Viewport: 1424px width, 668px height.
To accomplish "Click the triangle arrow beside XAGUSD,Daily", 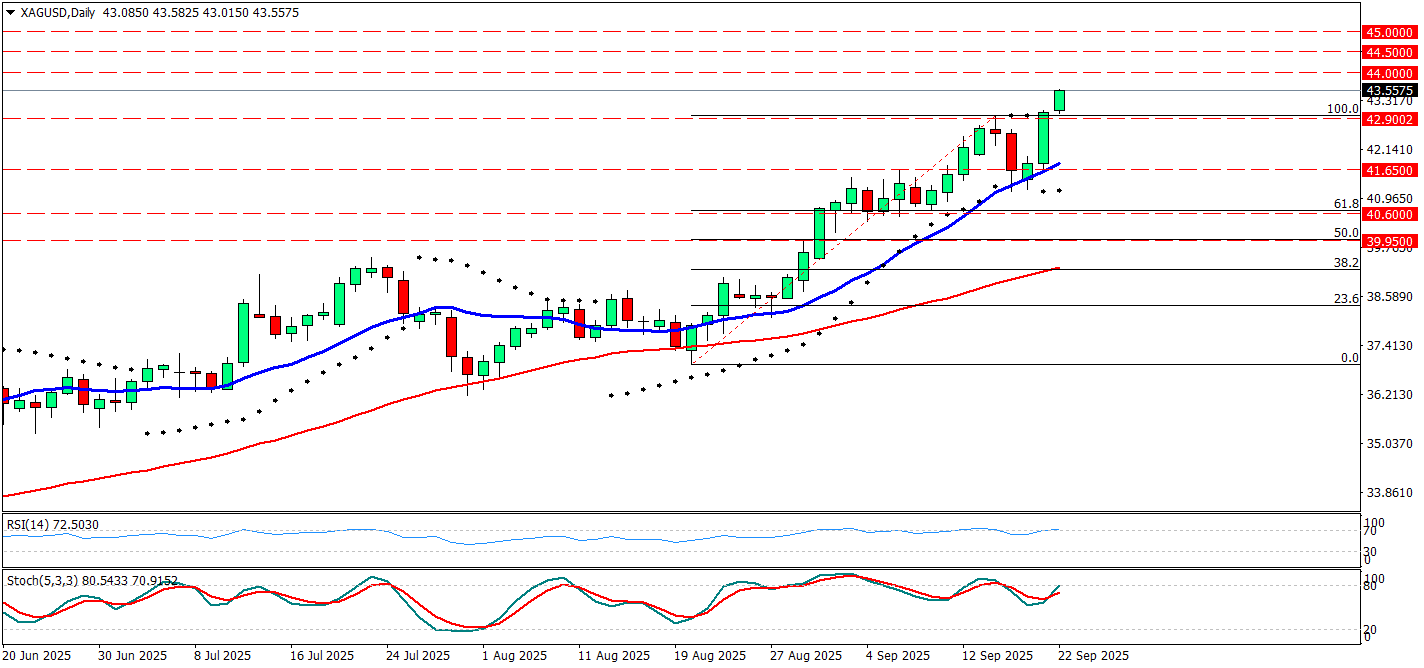I will tap(10, 13).
